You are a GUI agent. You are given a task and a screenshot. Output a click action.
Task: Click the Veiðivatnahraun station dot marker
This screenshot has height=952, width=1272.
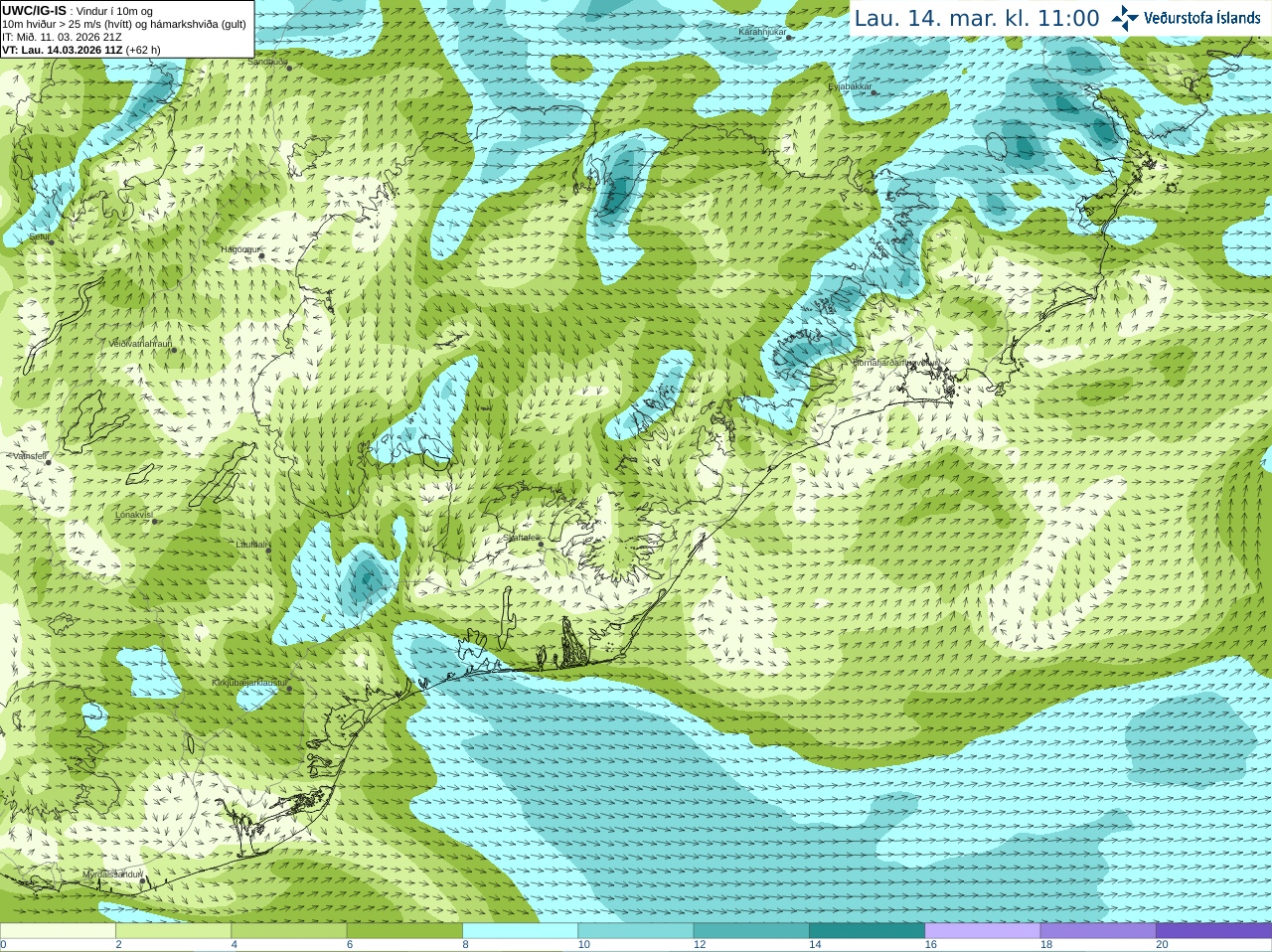pos(173,350)
